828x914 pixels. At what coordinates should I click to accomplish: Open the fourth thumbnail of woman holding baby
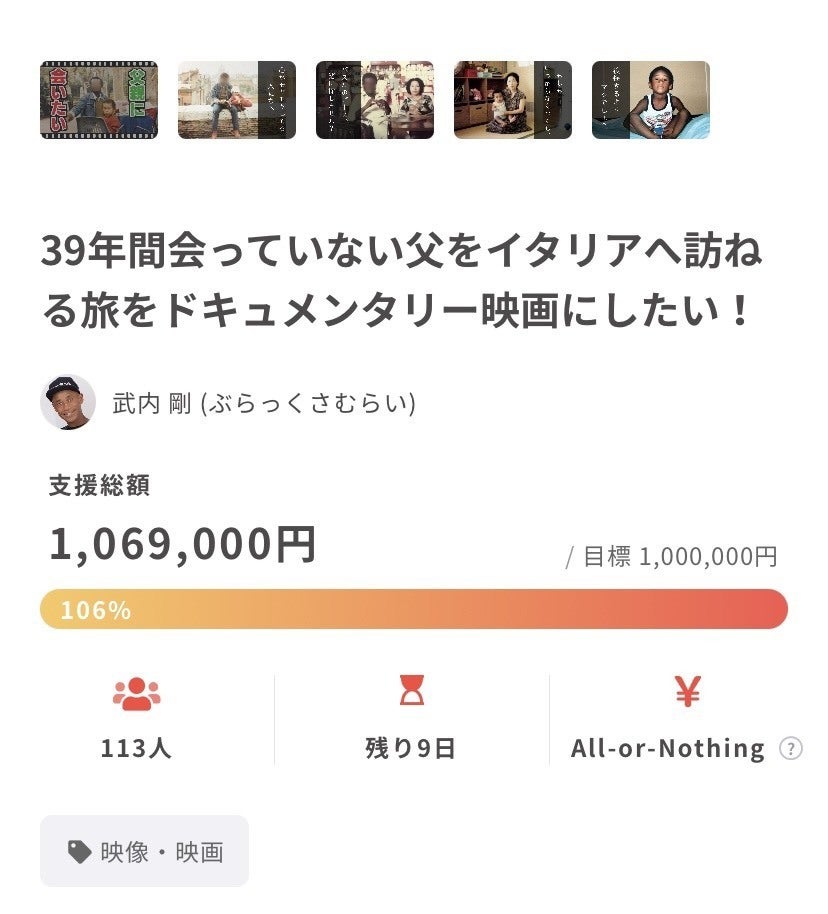click(x=513, y=100)
